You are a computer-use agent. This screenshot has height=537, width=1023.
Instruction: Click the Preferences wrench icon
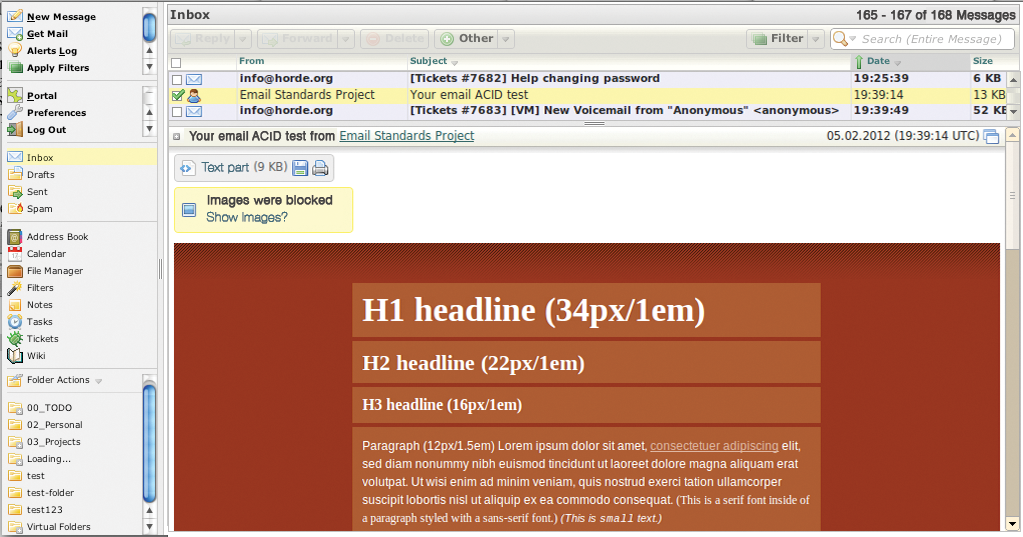pos(15,112)
